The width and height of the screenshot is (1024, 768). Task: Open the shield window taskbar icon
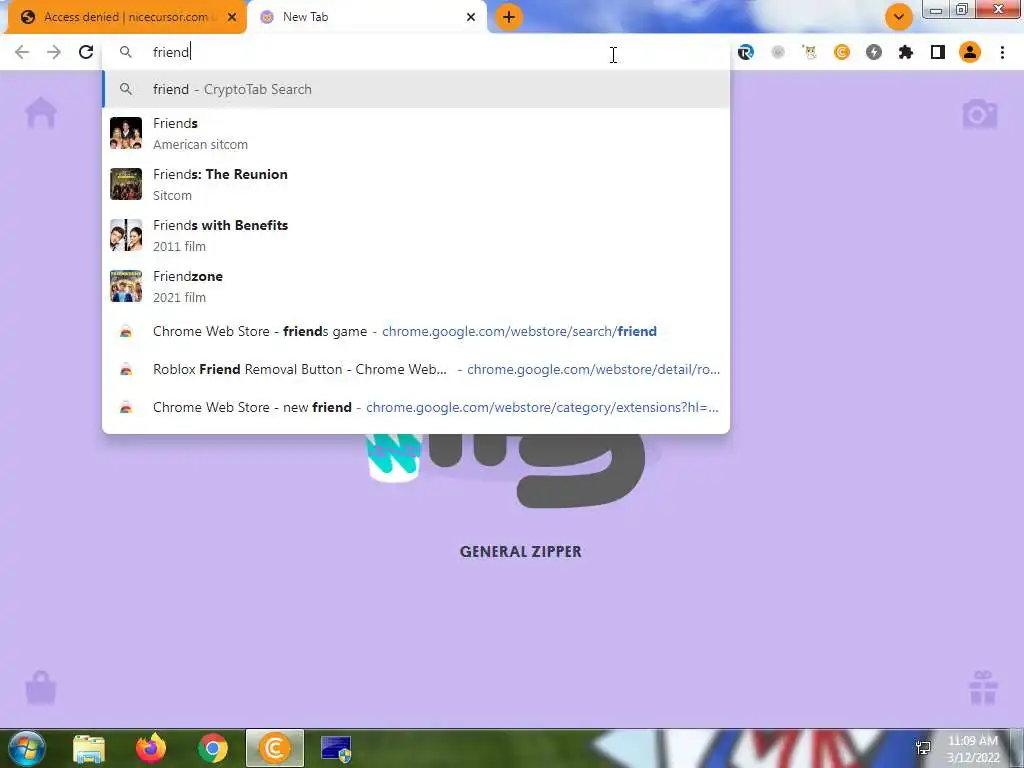tap(337, 749)
